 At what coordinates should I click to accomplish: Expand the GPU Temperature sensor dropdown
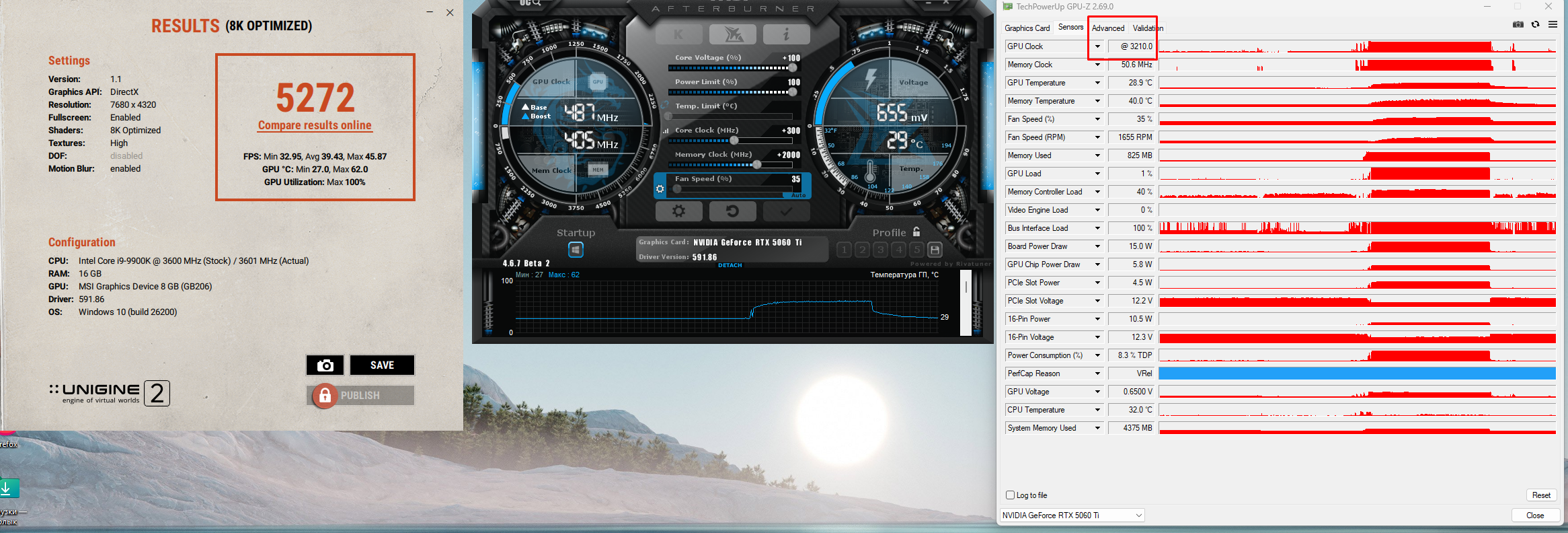1097,83
